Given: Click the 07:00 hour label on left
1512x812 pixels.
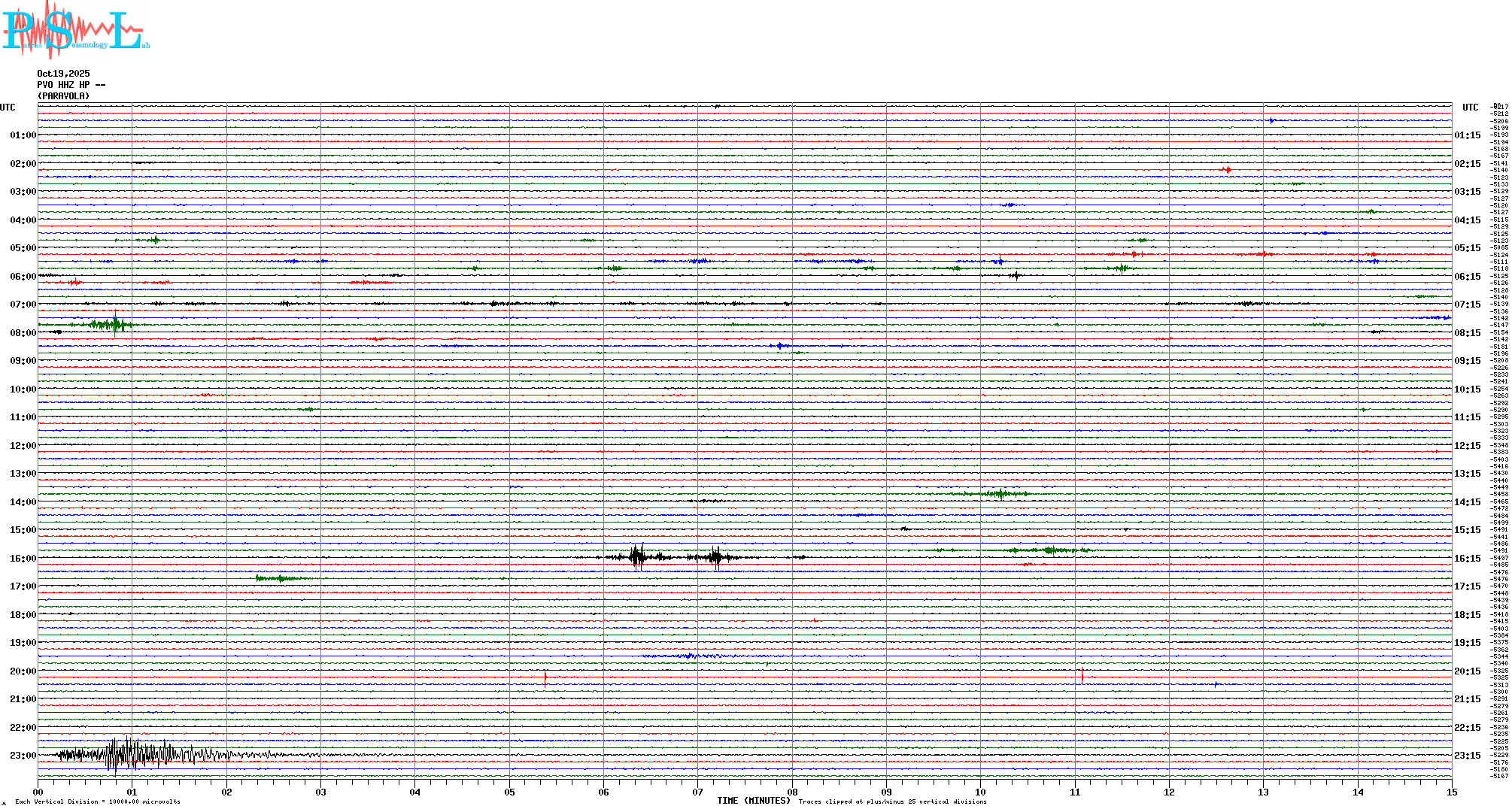Looking at the screenshot, I should point(23,304).
